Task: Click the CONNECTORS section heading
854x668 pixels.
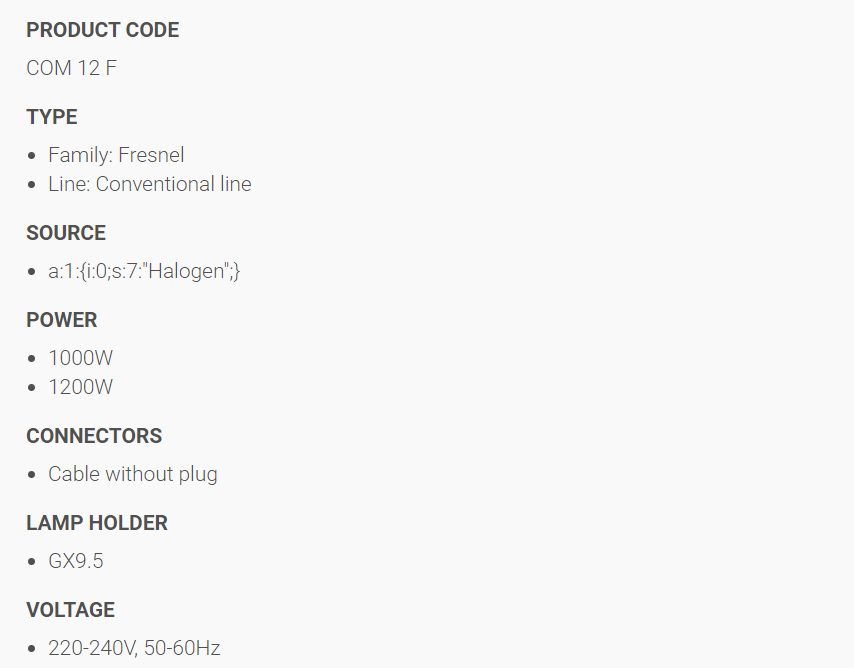Action: (94, 436)
